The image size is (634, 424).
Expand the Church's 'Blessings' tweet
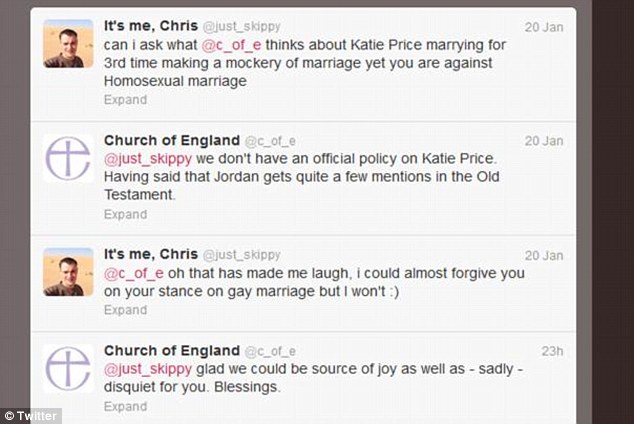(x=125, y=407)
